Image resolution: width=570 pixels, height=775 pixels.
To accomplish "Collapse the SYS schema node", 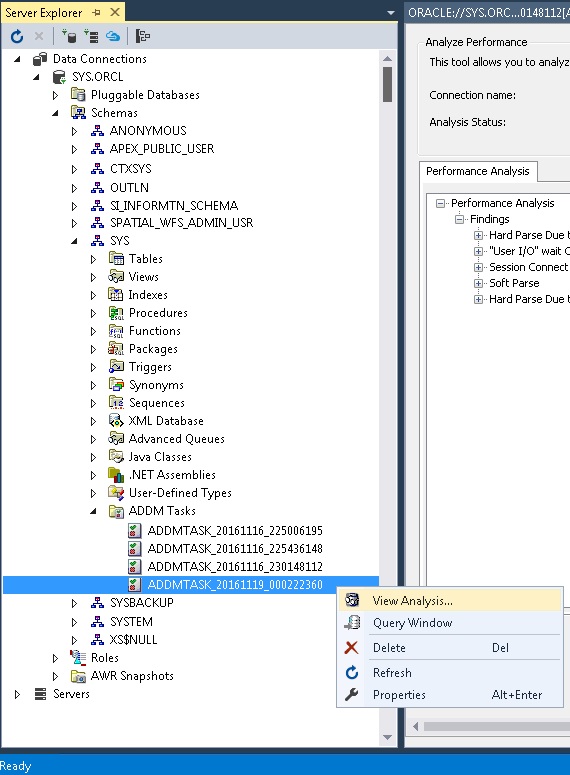I will point(74,241).
